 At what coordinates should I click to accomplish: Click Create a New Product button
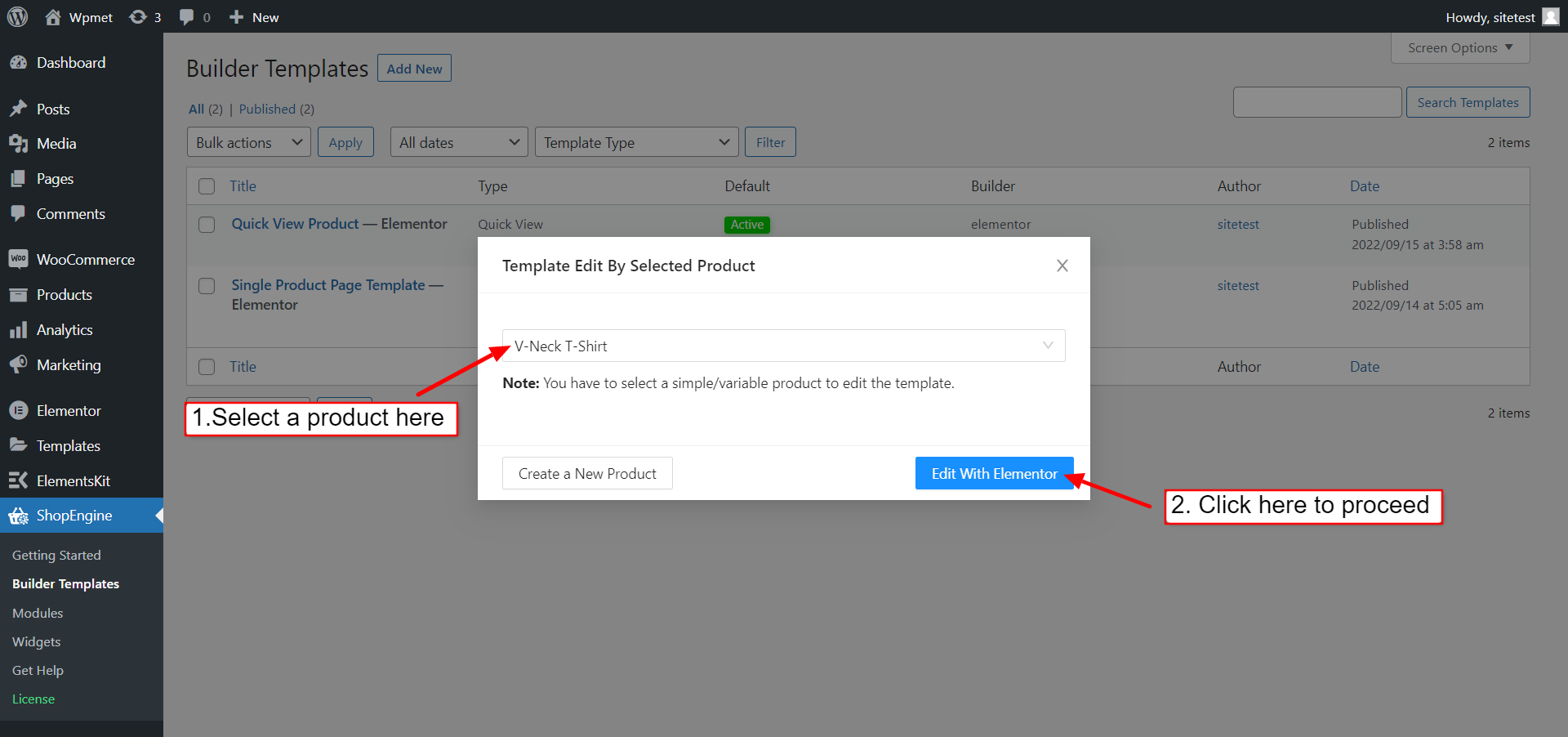tap(587, 473)
